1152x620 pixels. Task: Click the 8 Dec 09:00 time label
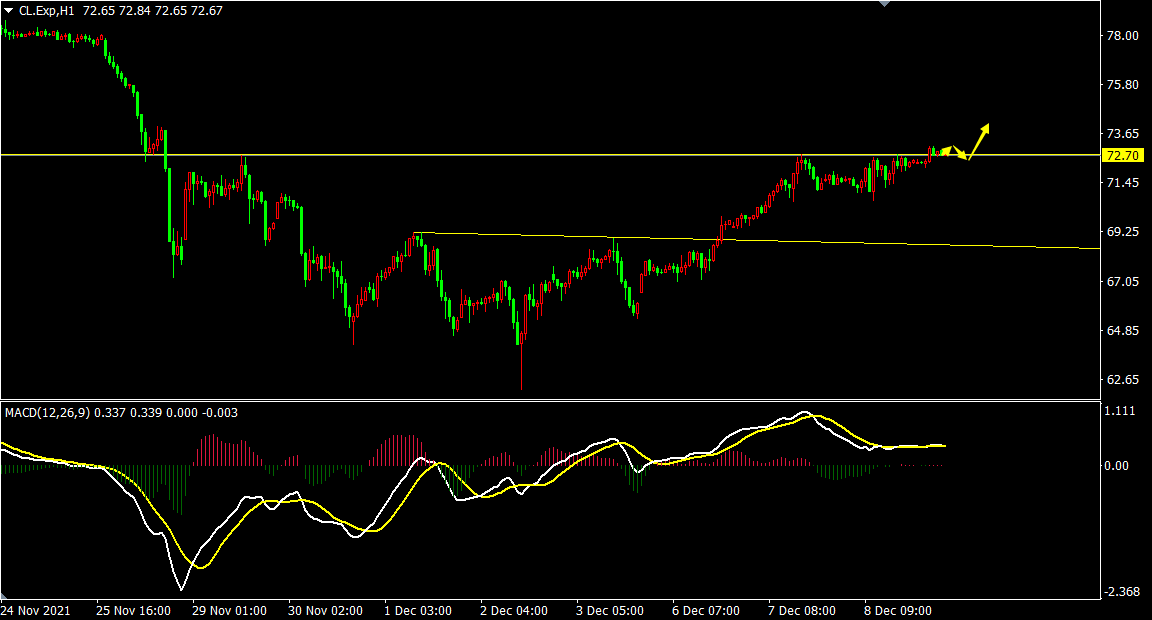pyautogui.click(x=899, y=610)
